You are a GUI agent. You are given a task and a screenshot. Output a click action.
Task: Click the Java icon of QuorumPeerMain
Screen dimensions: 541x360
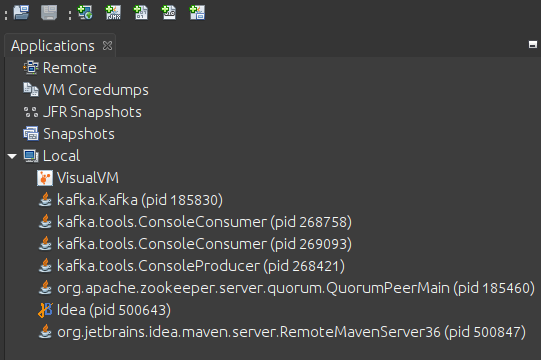[x=45, y=288]
